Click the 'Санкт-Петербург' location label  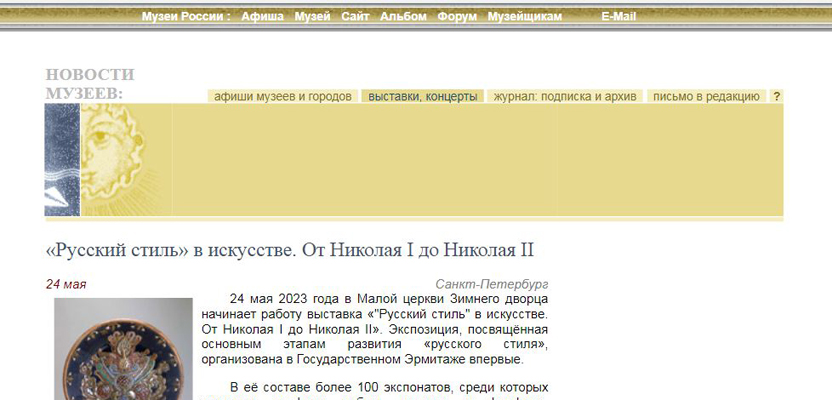492,284
